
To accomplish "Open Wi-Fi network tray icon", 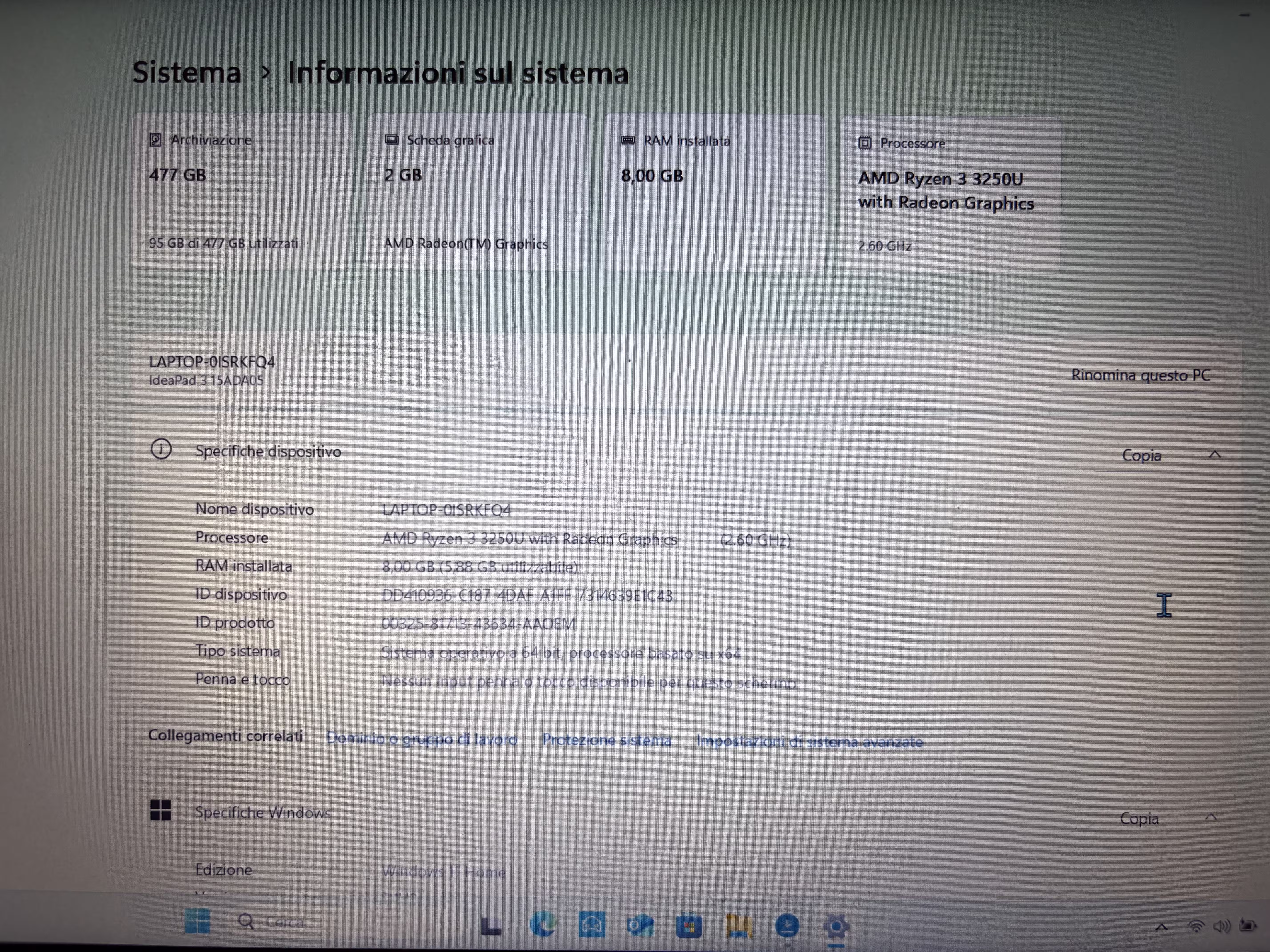I will [1196, 926].
